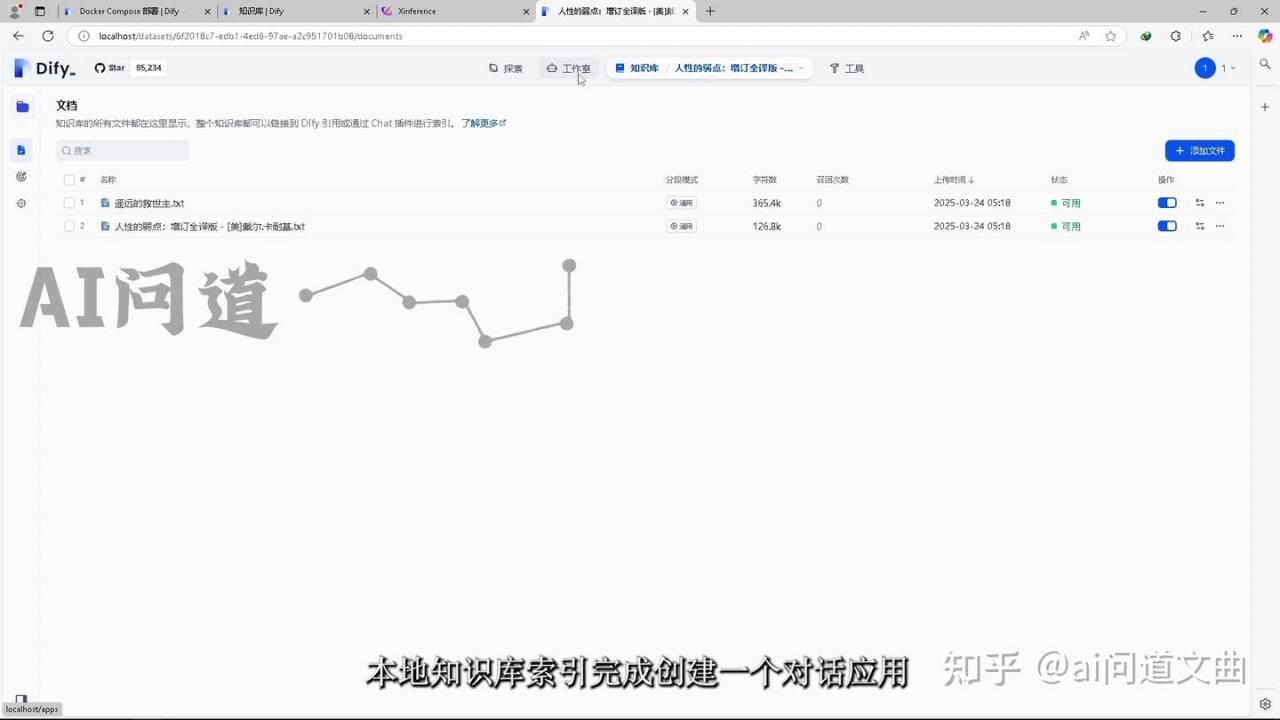1280x720 pixels.
Task: Open a new browser tab
Action: point(710,11)
